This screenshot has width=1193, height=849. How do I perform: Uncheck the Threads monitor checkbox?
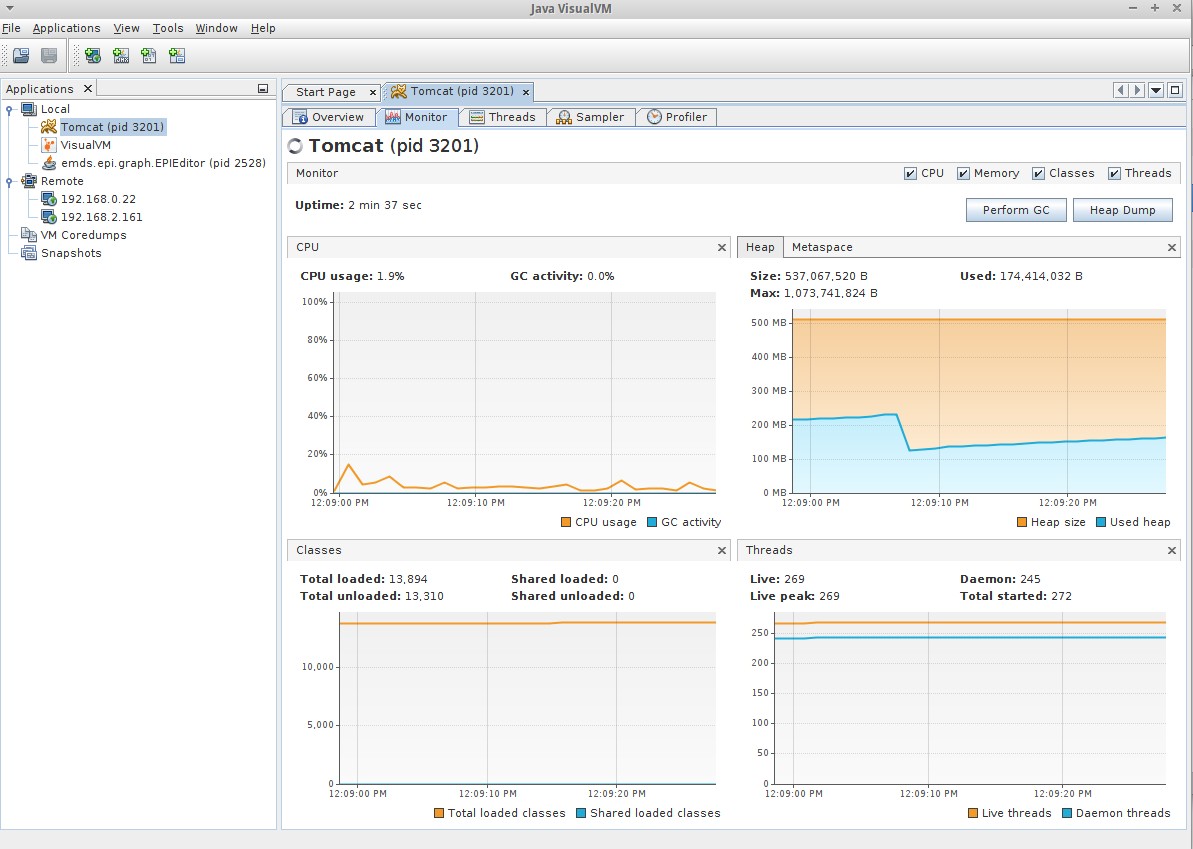1115,173
